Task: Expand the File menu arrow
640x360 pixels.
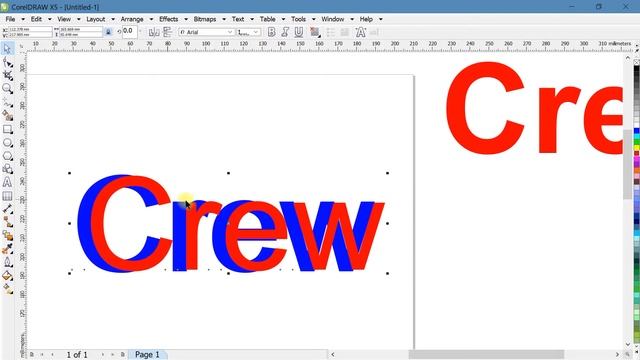Action: point(23,19)
